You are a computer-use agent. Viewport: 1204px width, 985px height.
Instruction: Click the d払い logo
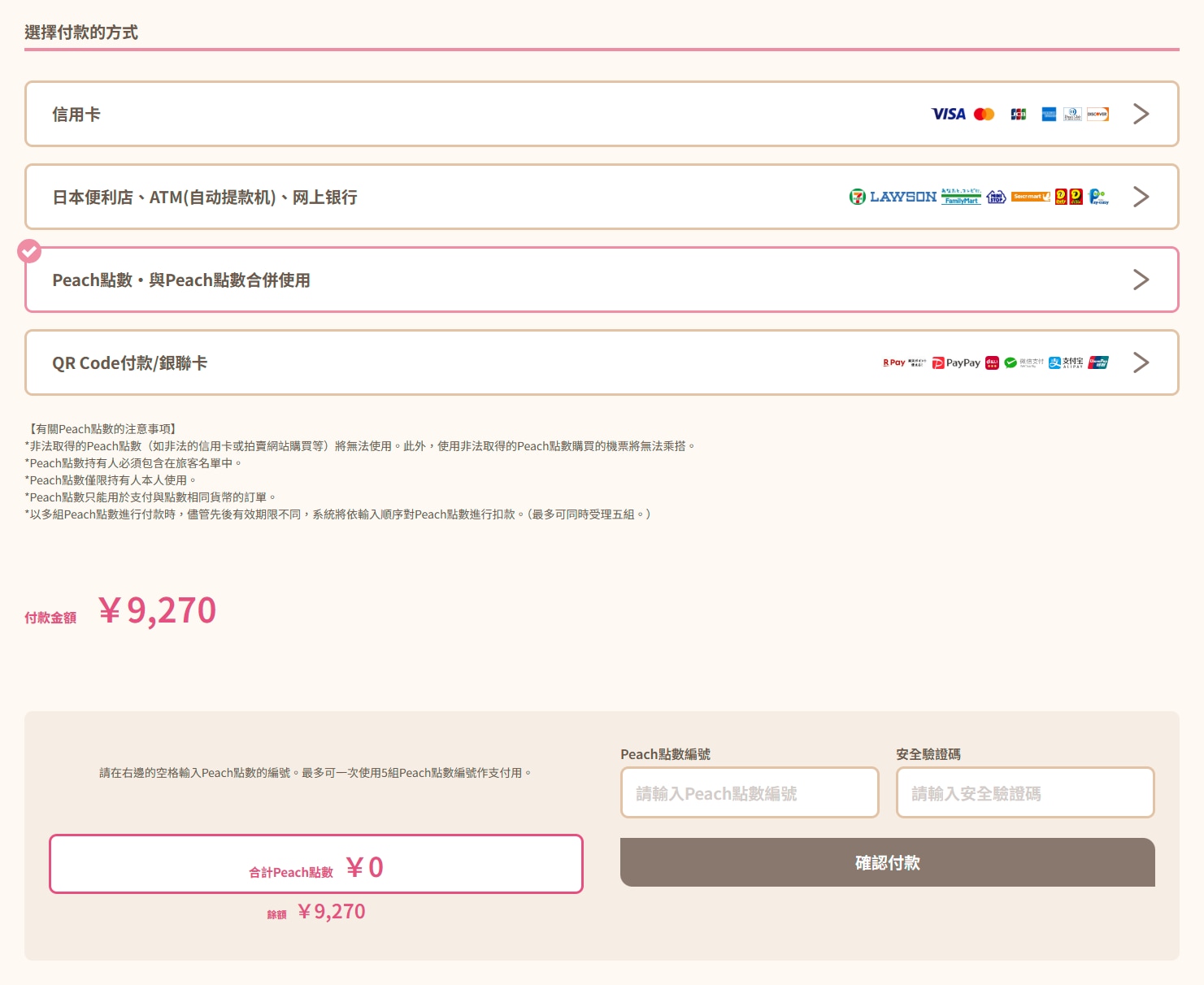992,362
